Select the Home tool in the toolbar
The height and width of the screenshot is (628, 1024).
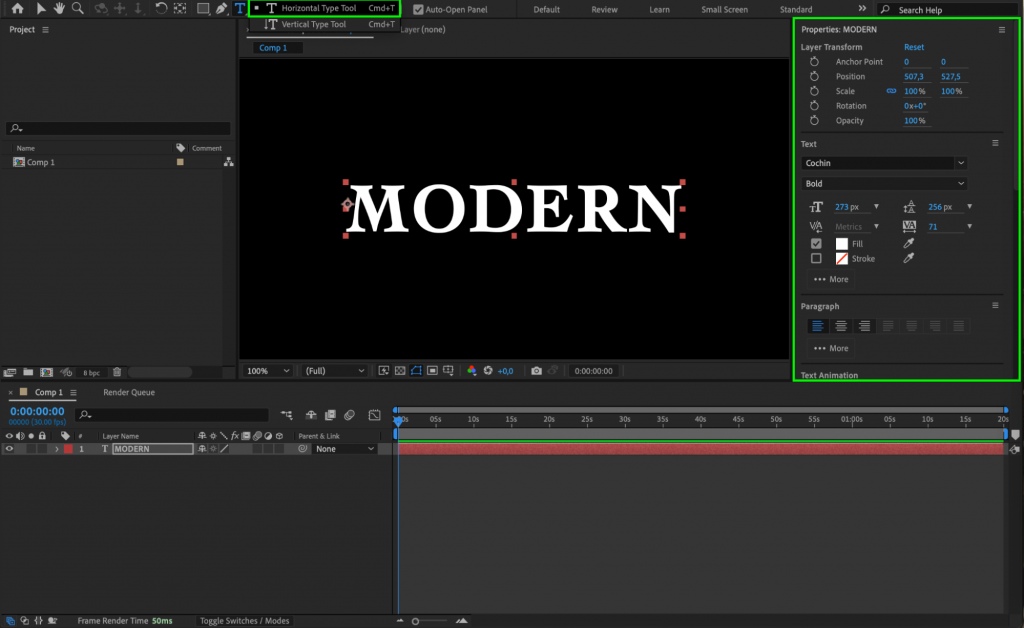pos(18,9)
